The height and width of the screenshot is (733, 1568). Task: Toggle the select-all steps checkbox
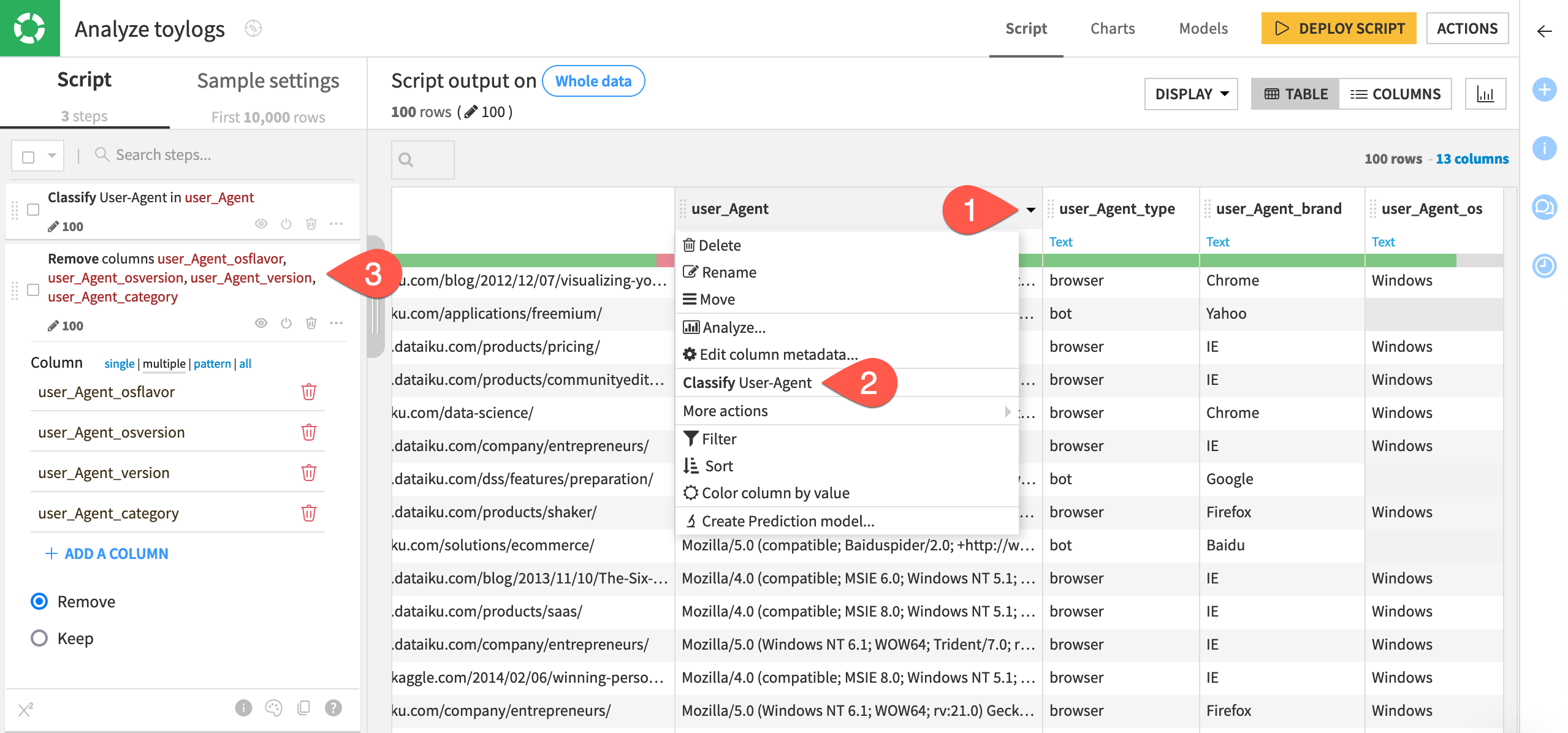pos(28,157)
